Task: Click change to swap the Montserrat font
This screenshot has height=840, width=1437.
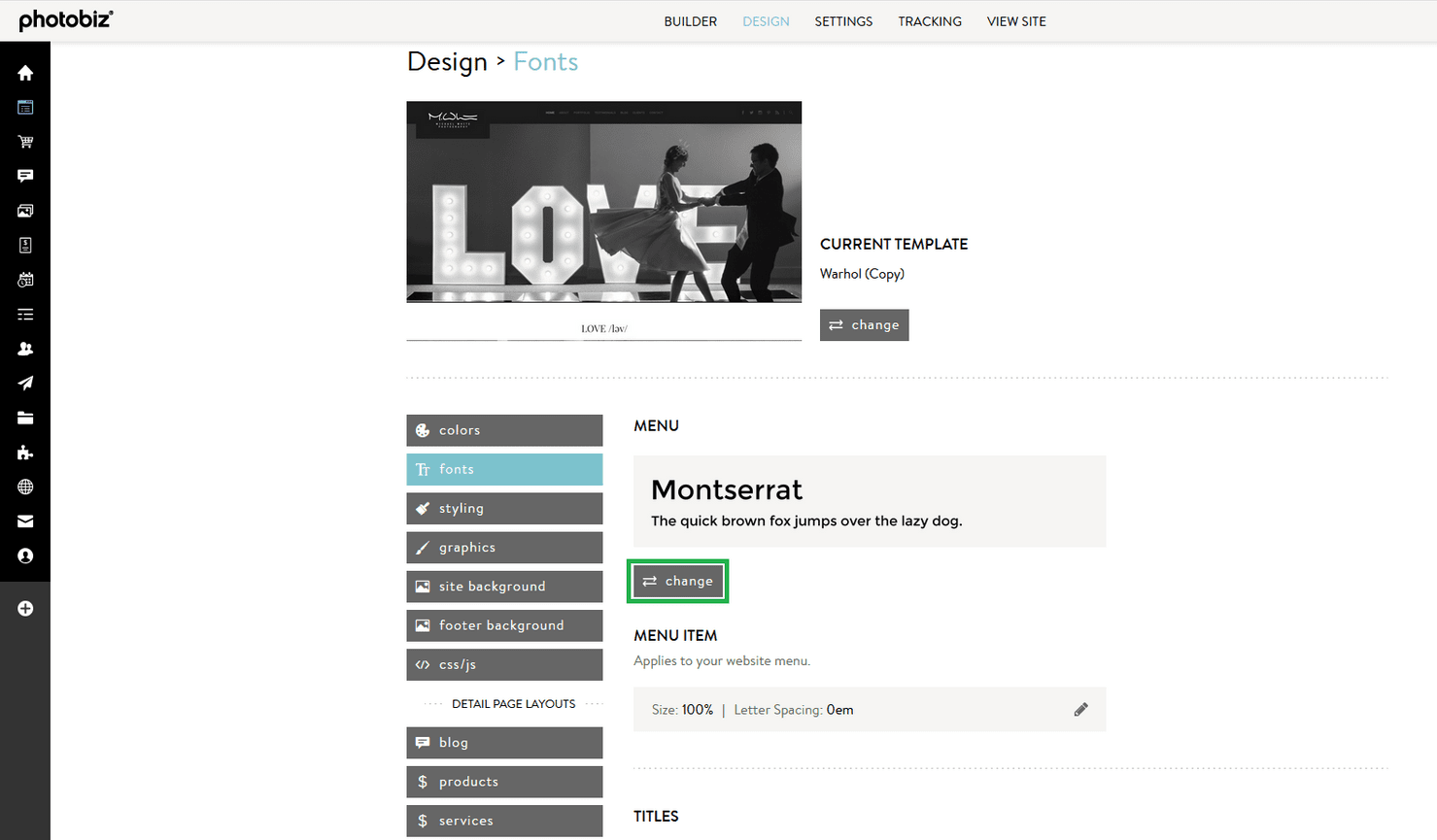Action: coord(677,581)
